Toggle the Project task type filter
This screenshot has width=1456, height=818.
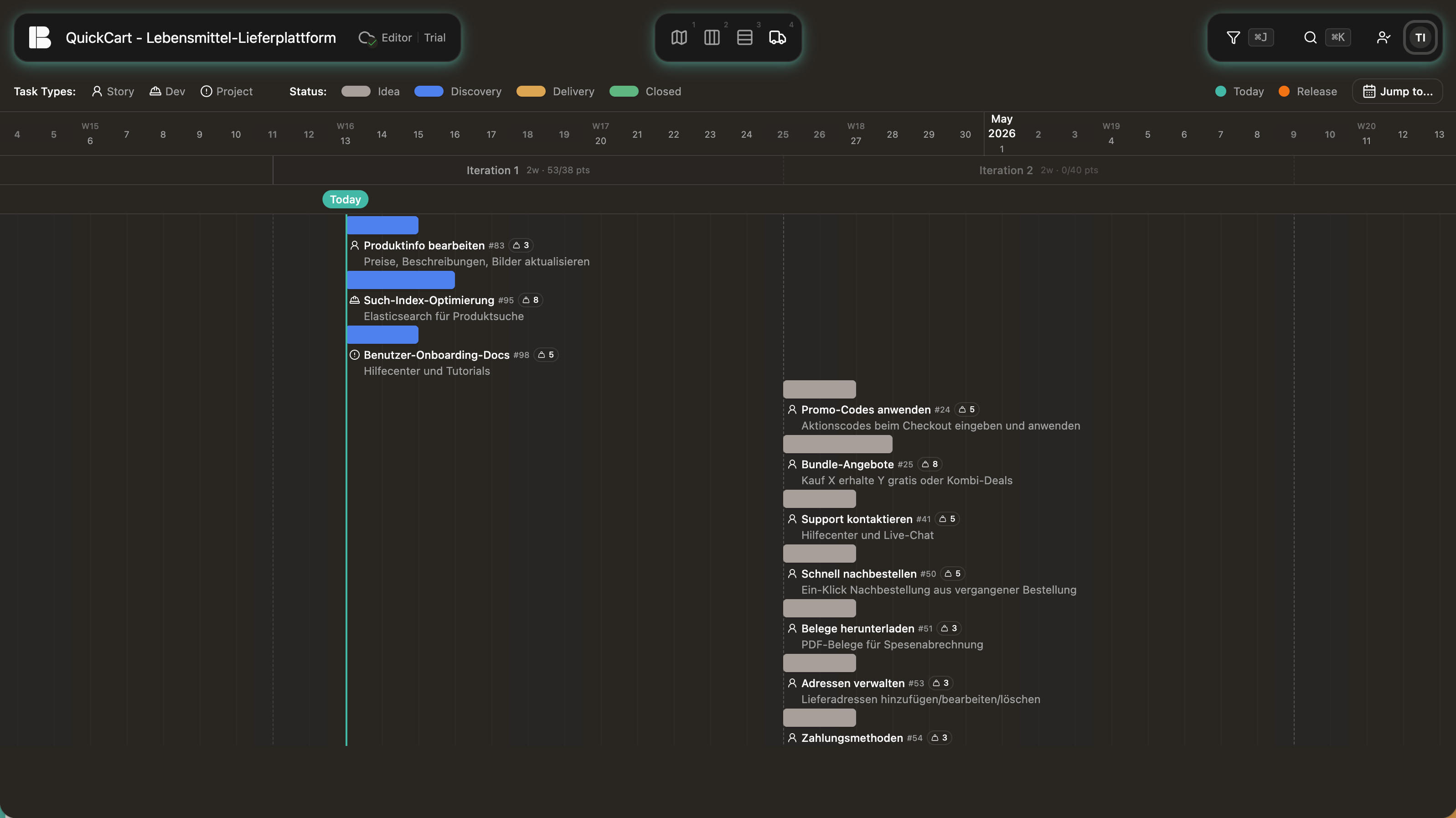[226, 91]
